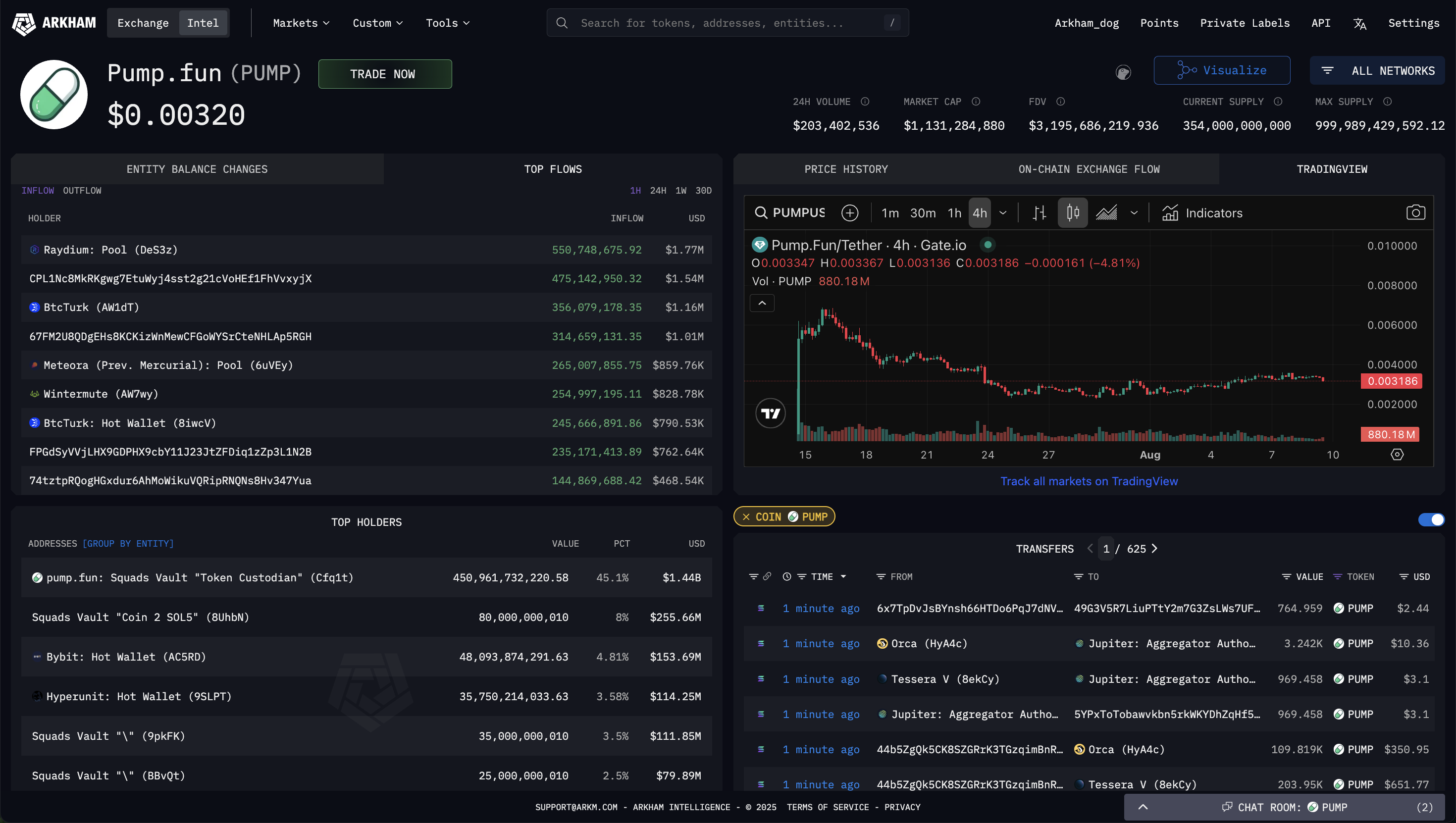Viewport: 1456px width, 823px height.
Task: Select the bar chart style icon
Action: (1039, 213)
